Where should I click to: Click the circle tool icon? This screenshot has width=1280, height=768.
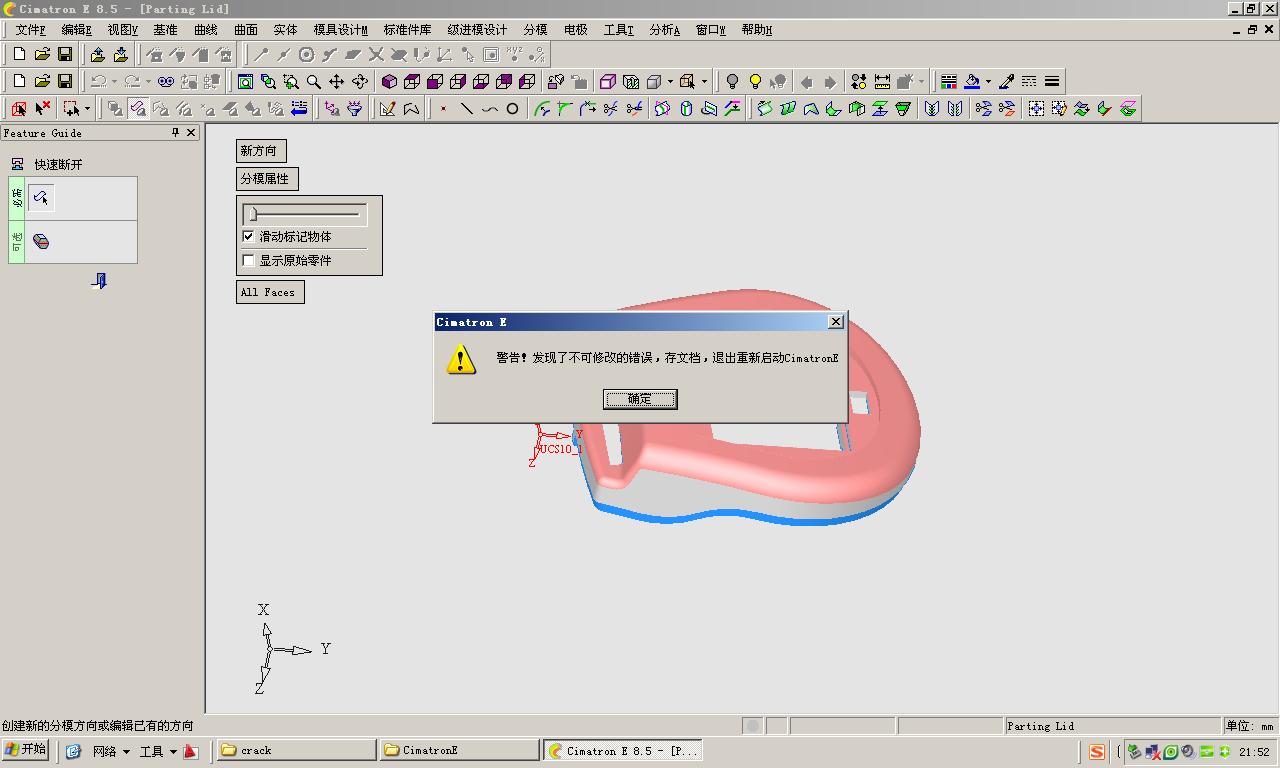(x=512, y=108)
